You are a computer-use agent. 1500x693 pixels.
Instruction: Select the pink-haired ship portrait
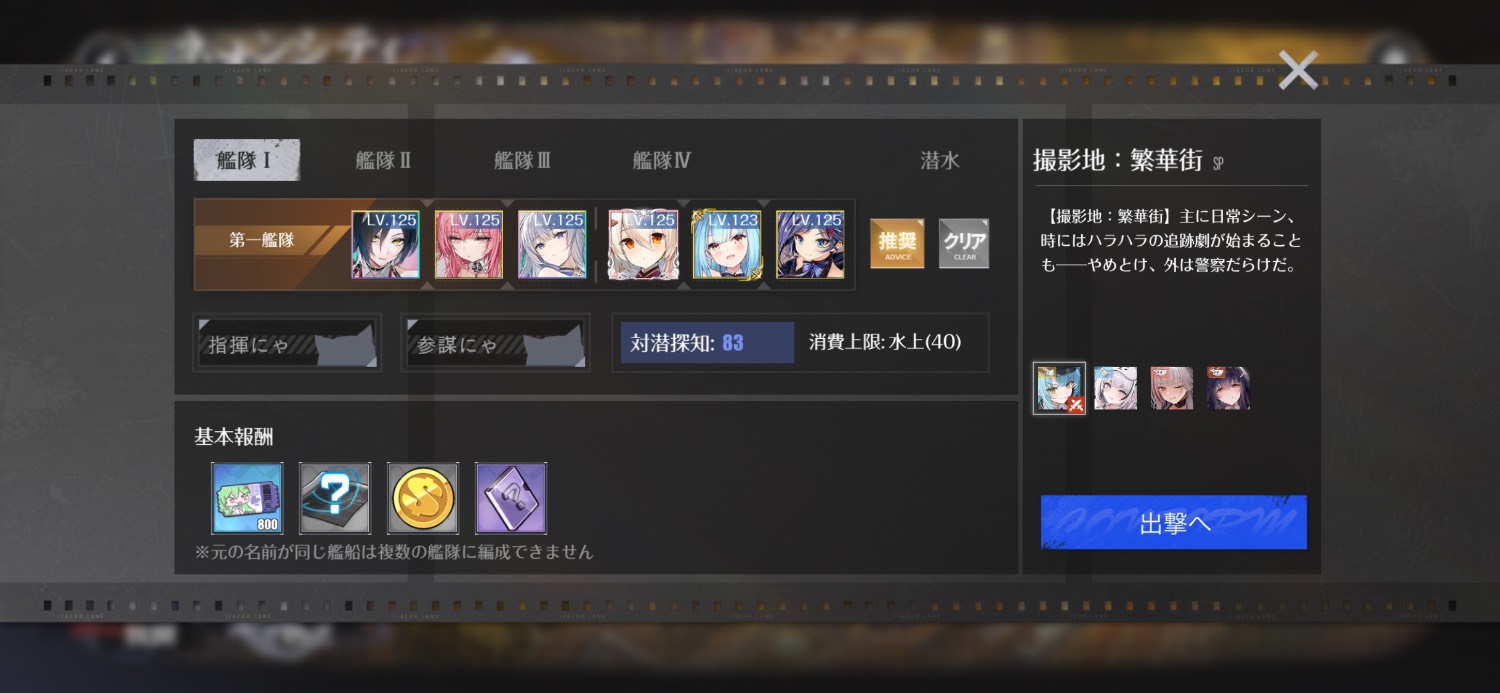[468, 244]
